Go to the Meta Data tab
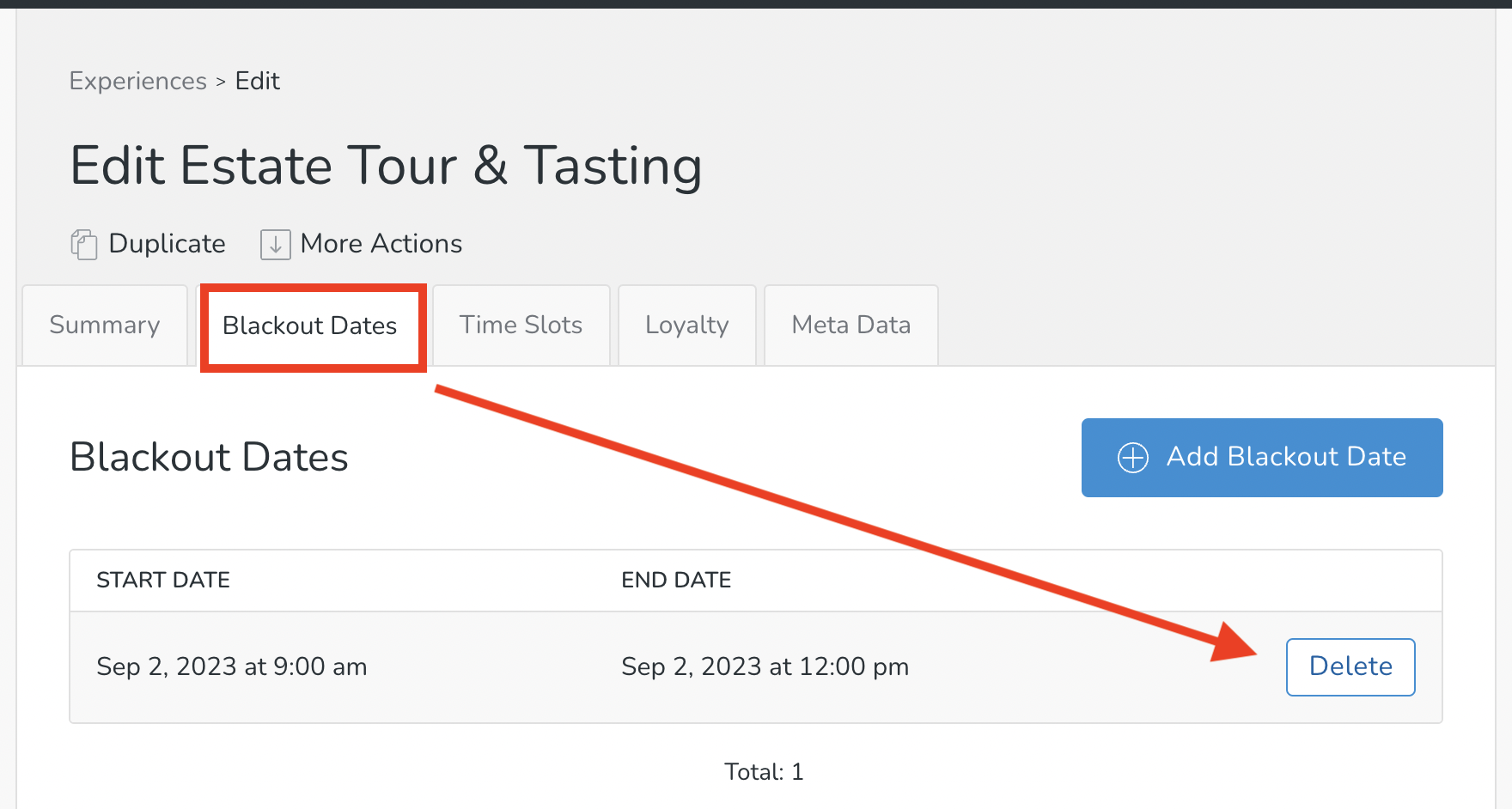1512x809 pixels. [x=850, y=325]
